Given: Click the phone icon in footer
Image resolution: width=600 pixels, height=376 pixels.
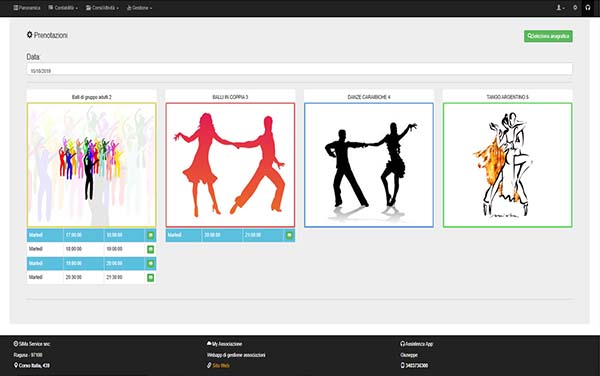Looking at the screenshot, I should [x=403, y=365].
